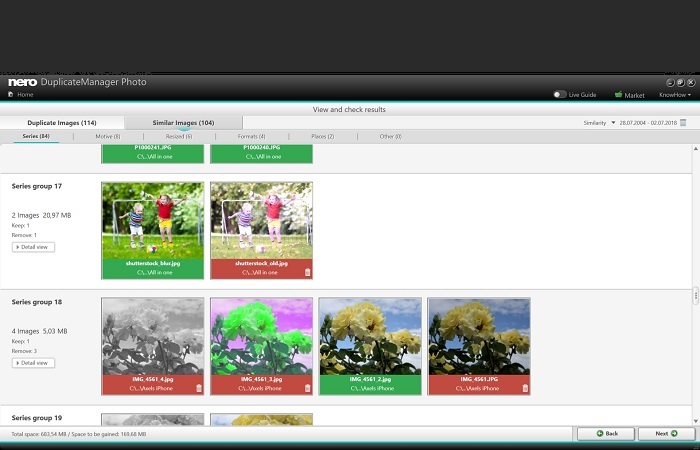Toggle the Live Guide switch

pyautogui.click(x=560, y=95)
